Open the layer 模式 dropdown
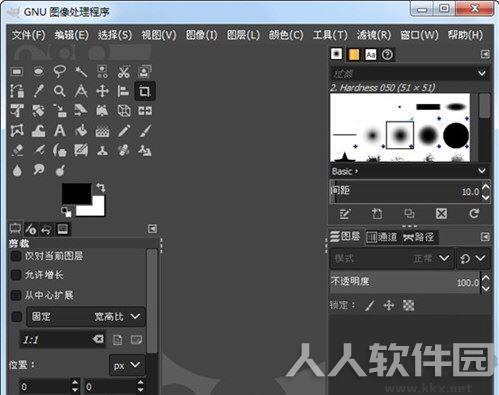Viewport: 499px width, 395px height. tap(392, 258)
